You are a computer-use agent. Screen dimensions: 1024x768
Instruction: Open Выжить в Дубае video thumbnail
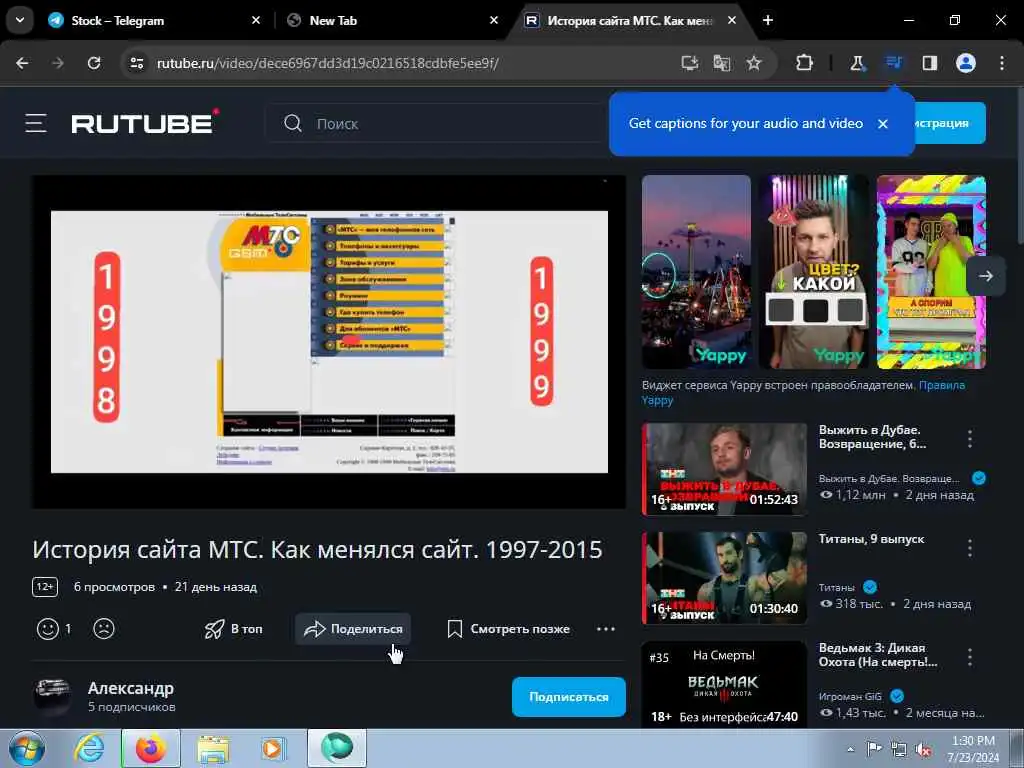724,469
